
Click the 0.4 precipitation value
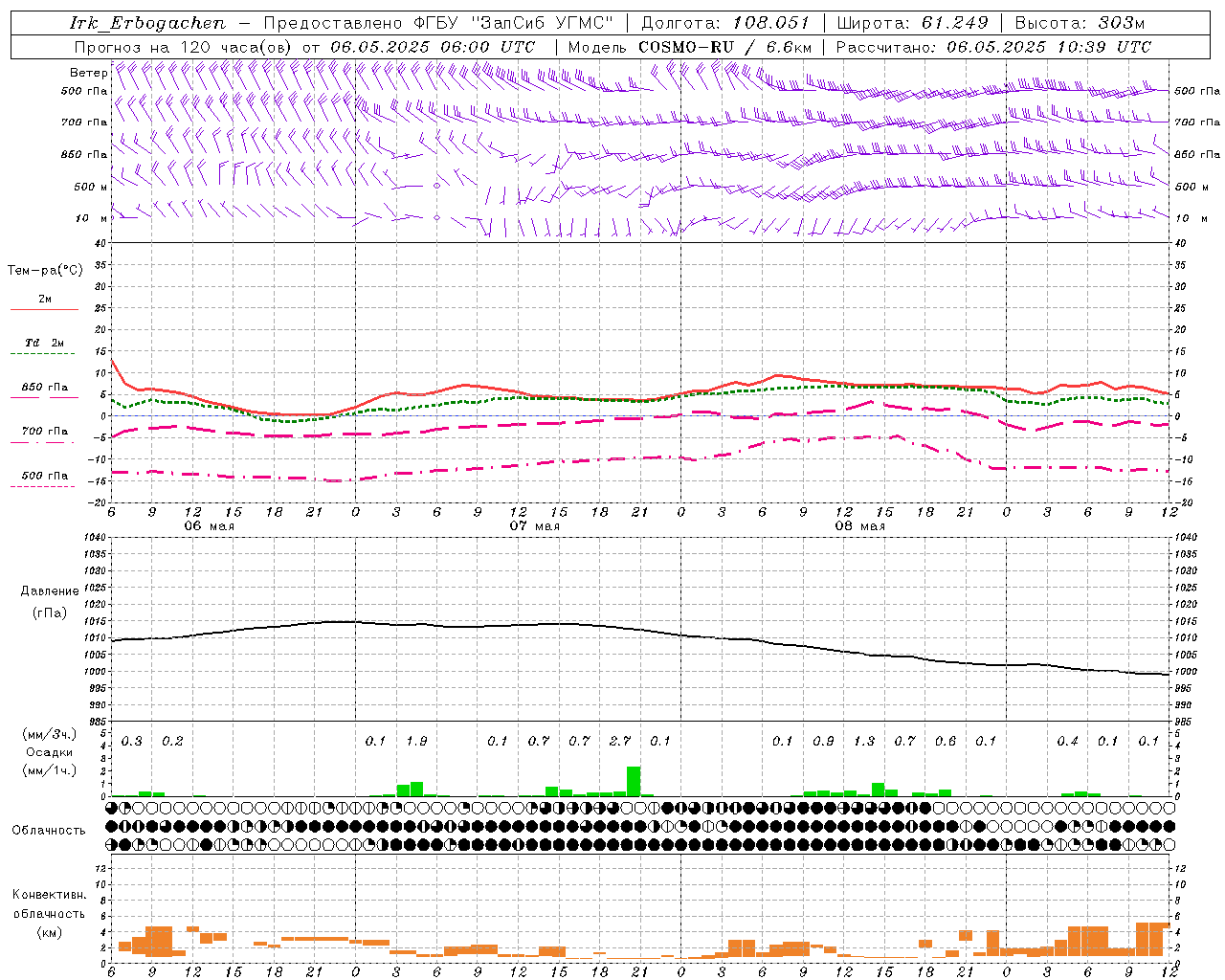[x=1068, y=742]
